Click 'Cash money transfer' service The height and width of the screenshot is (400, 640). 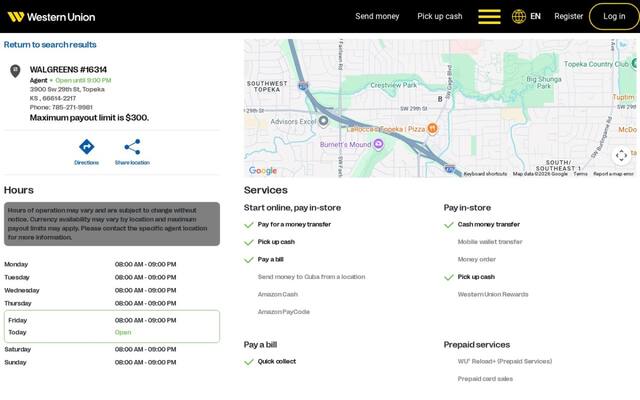click(489, 224)
